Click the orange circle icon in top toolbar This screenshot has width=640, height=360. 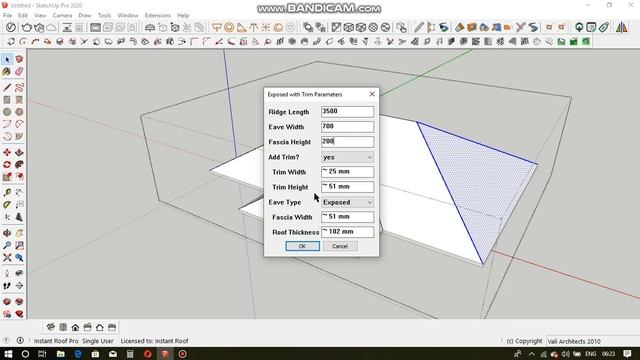coord(229,27)
